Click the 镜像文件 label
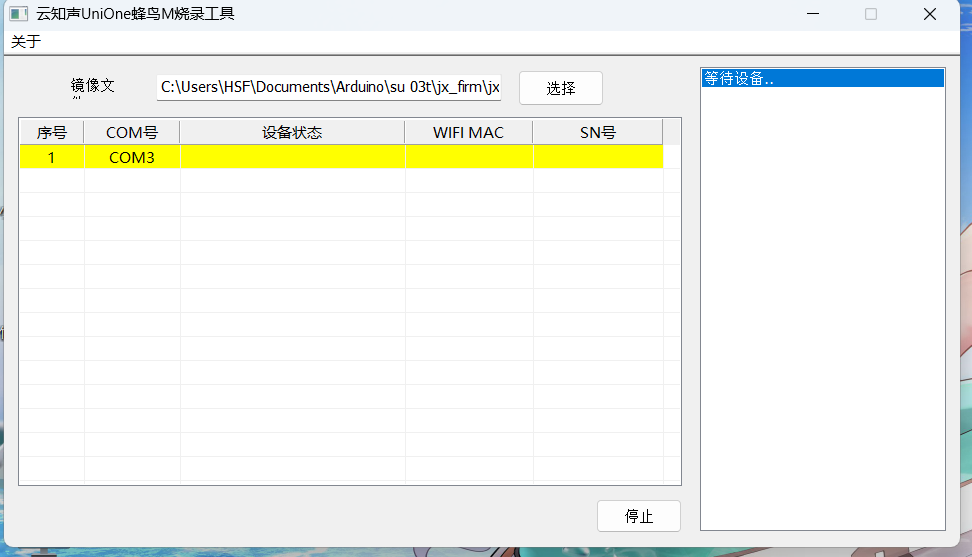The image size is (972, 557). coord(93,87)
